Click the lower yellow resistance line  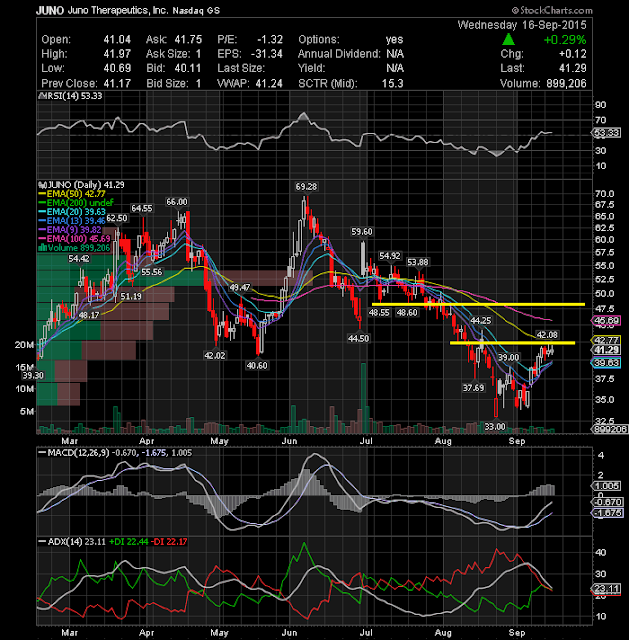click(512, 343)
